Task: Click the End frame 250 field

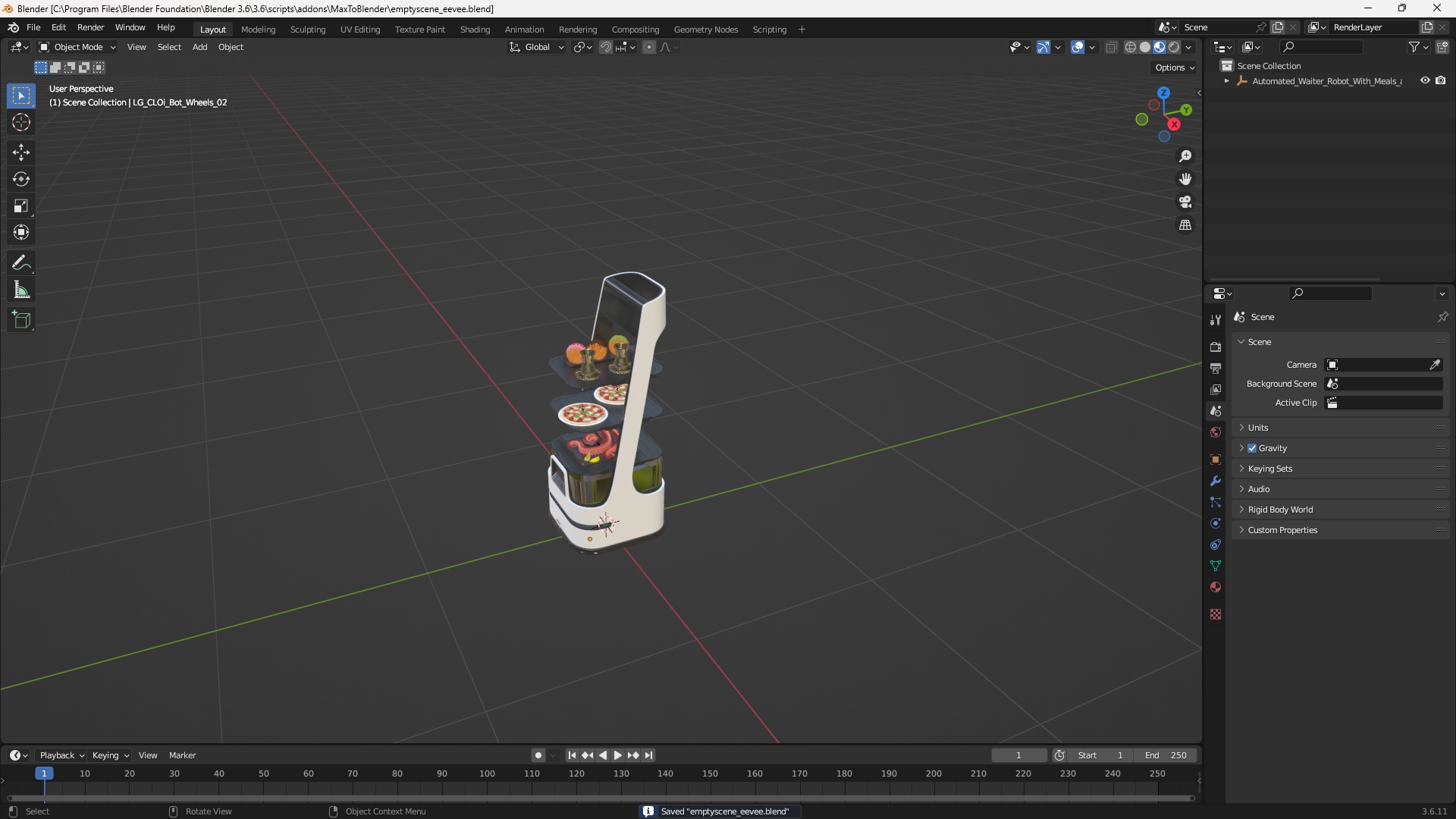Action: tap(1166, 755)
